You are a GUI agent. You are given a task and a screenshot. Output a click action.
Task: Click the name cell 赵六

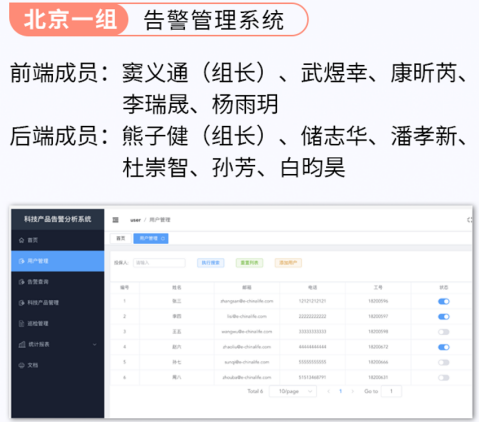pyautogui.click(x=177, y=347)
